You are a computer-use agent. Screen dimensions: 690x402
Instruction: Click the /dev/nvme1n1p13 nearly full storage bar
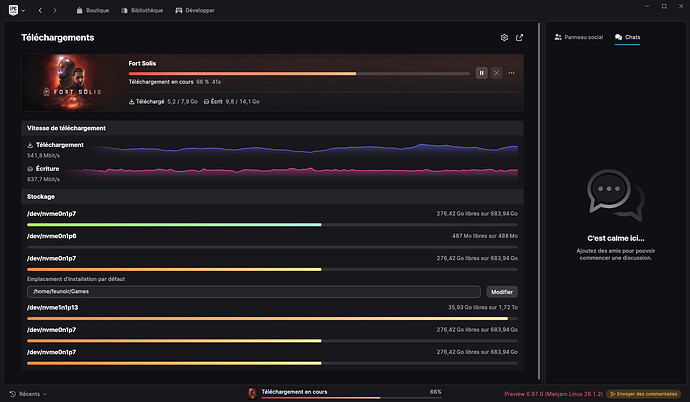pyautogui.click(x=272, y=318)
